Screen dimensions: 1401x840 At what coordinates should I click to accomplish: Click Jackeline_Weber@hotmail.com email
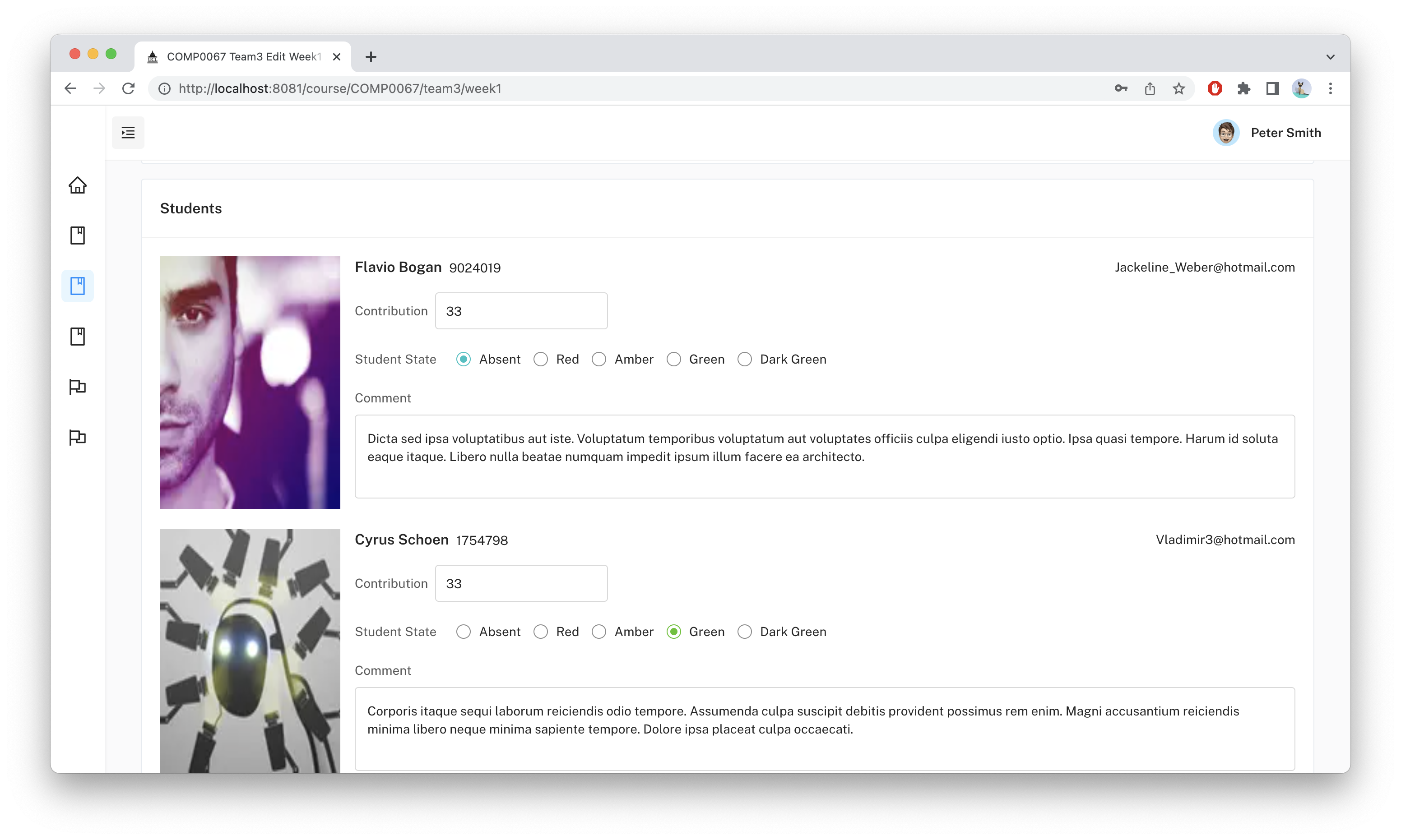(1205, 267)
